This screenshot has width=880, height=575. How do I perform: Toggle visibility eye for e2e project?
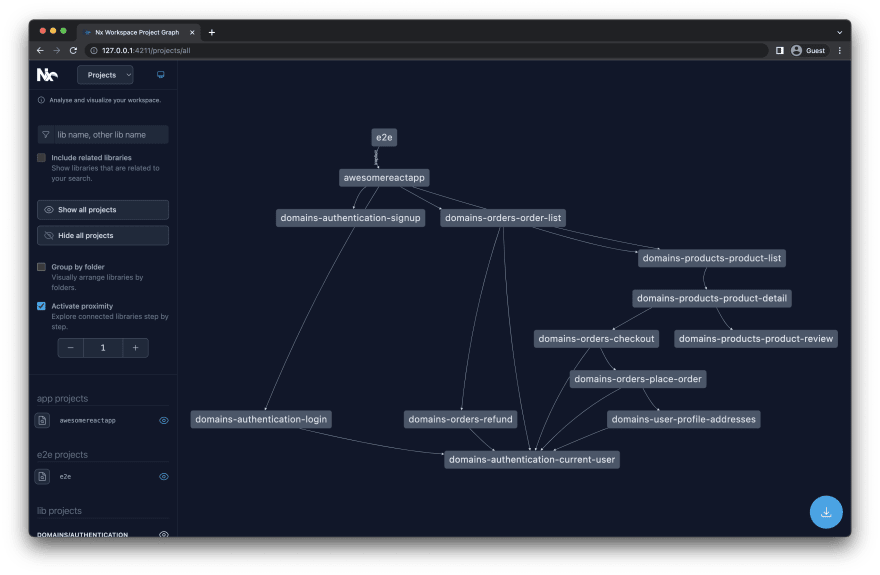[x=164, y=476]
